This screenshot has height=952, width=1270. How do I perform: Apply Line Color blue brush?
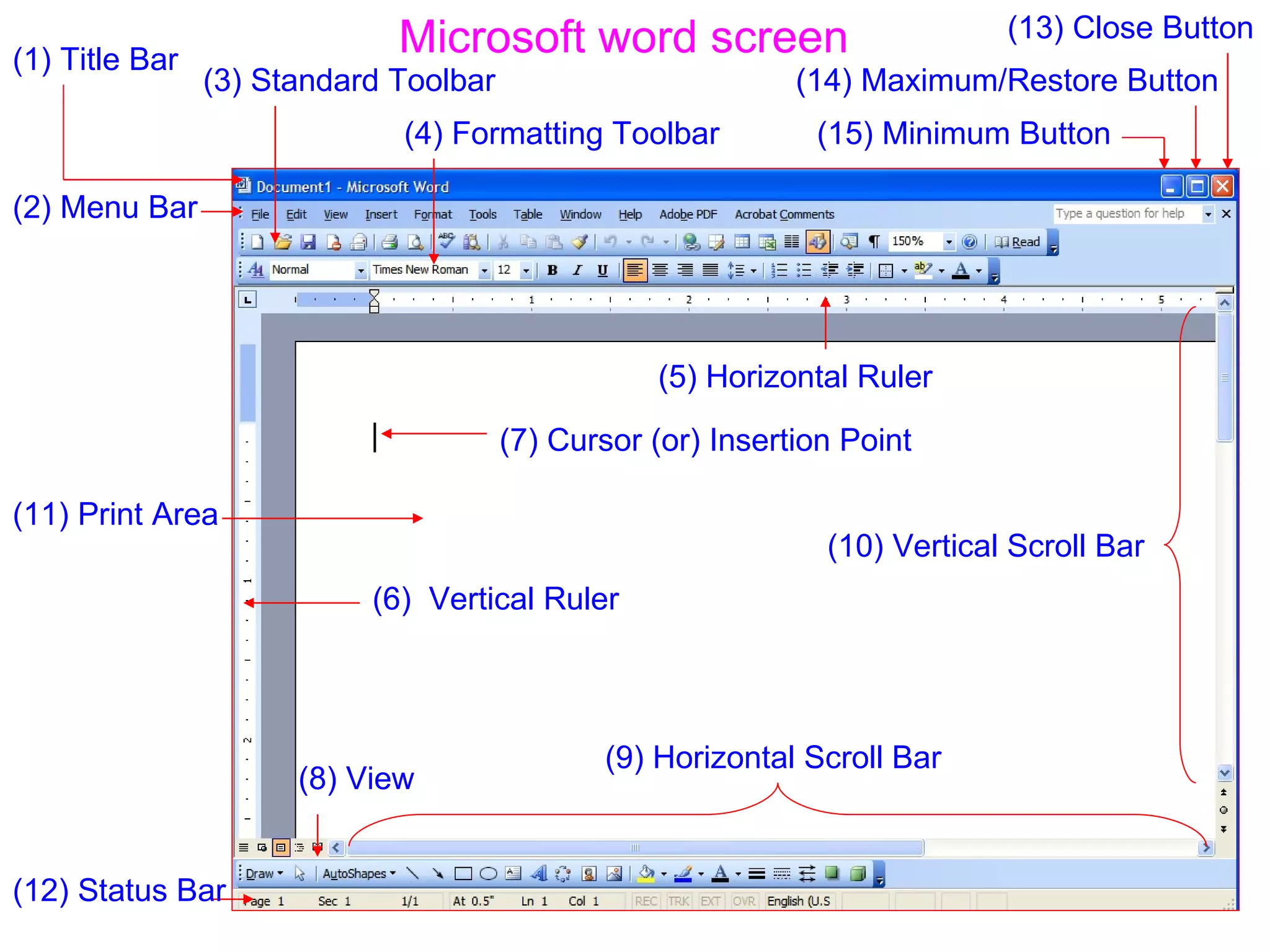pos(683,874)
